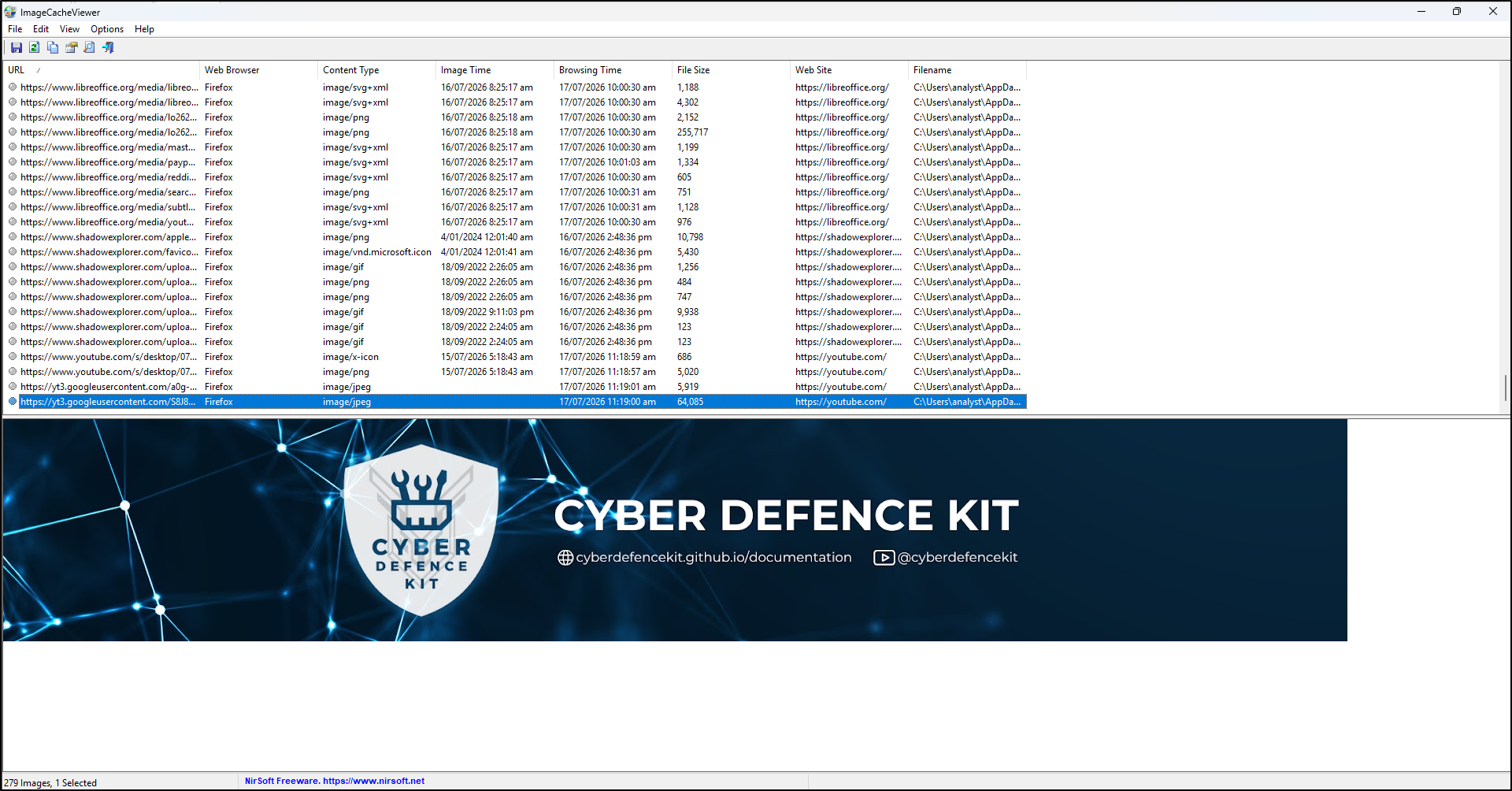Sort by the Web Site column header

click(x=849, y=70)
